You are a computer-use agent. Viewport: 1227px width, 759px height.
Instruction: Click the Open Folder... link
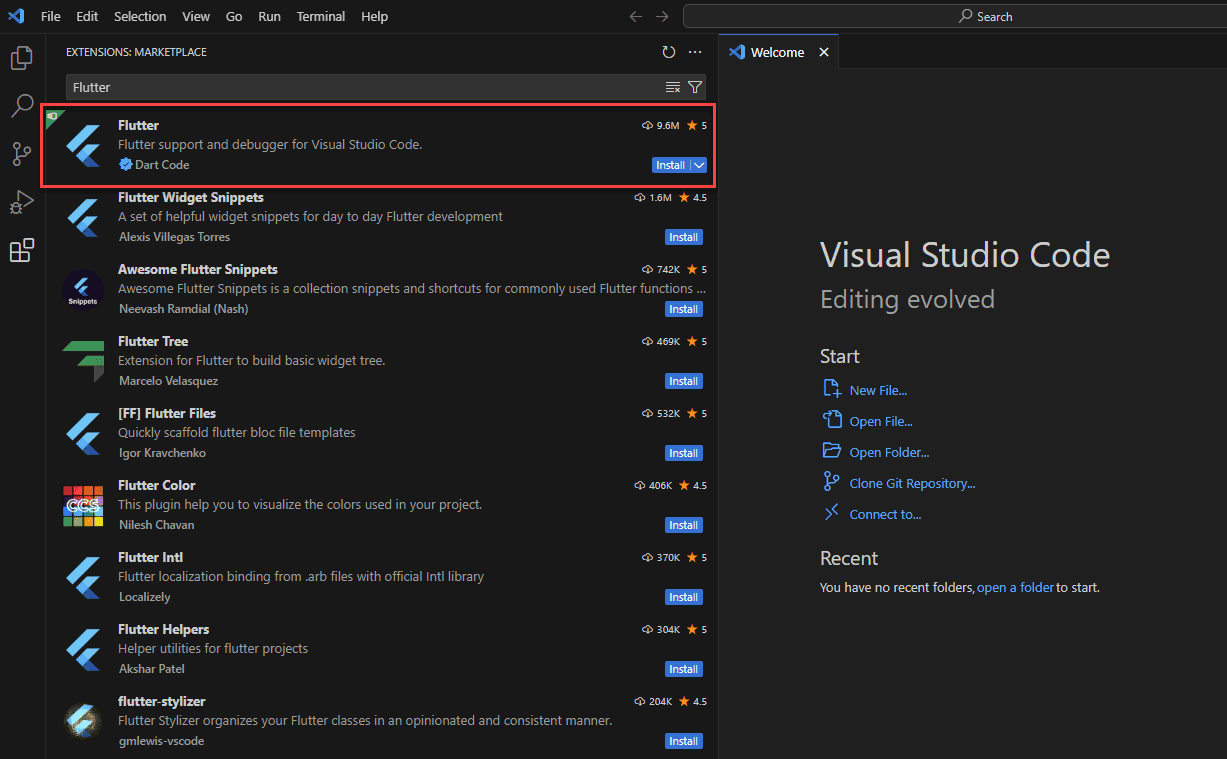pos(889,452)
